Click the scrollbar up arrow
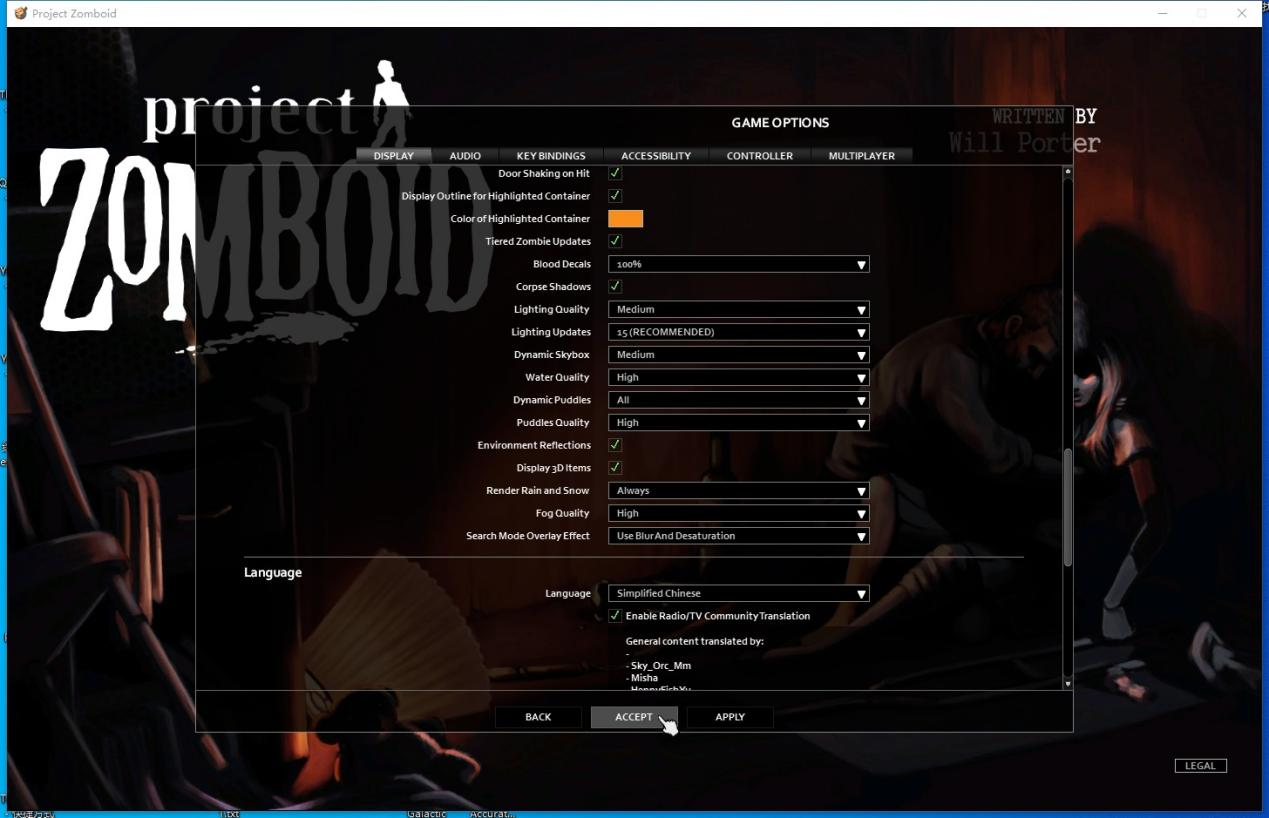This screenshot has height=818, width=1269. tap(1068, 172)
